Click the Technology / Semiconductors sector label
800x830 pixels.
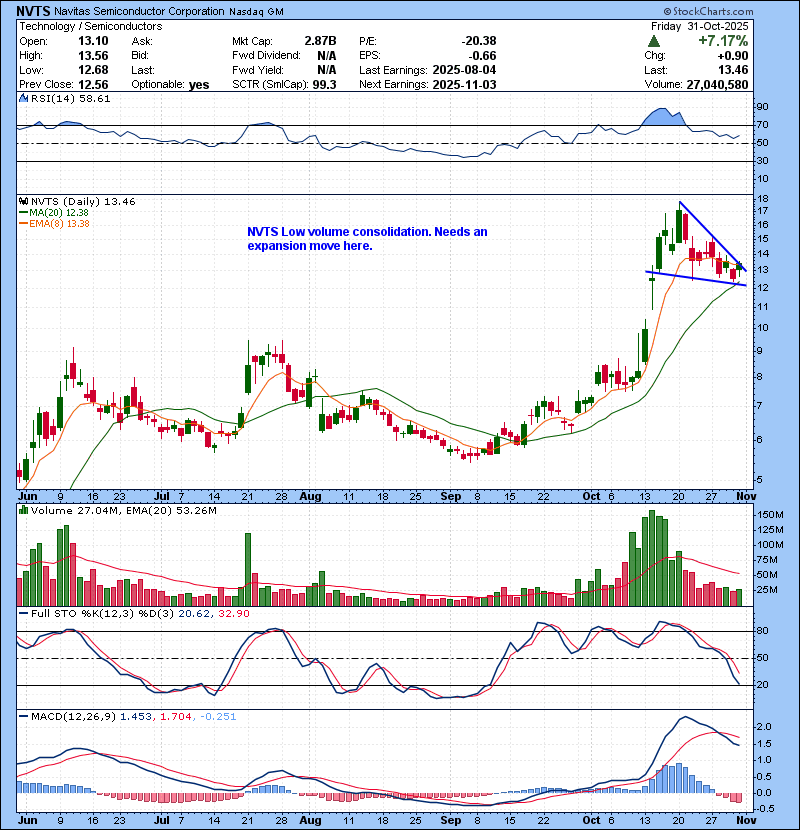(x=91, y=26)
